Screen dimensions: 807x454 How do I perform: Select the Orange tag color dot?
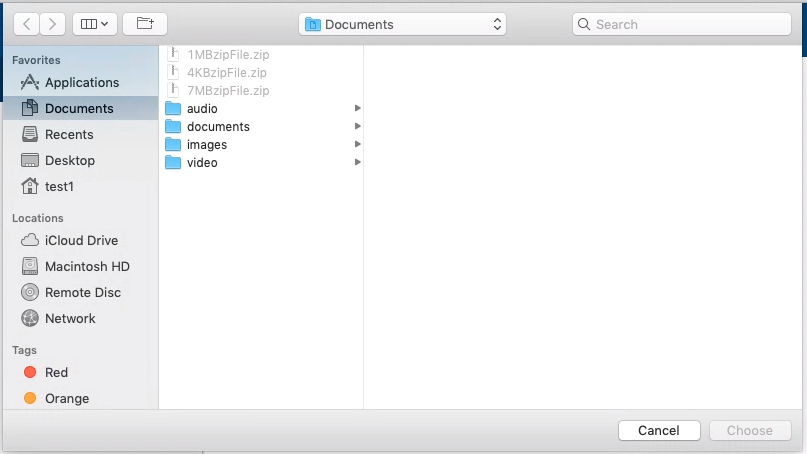tap(30, 398)
